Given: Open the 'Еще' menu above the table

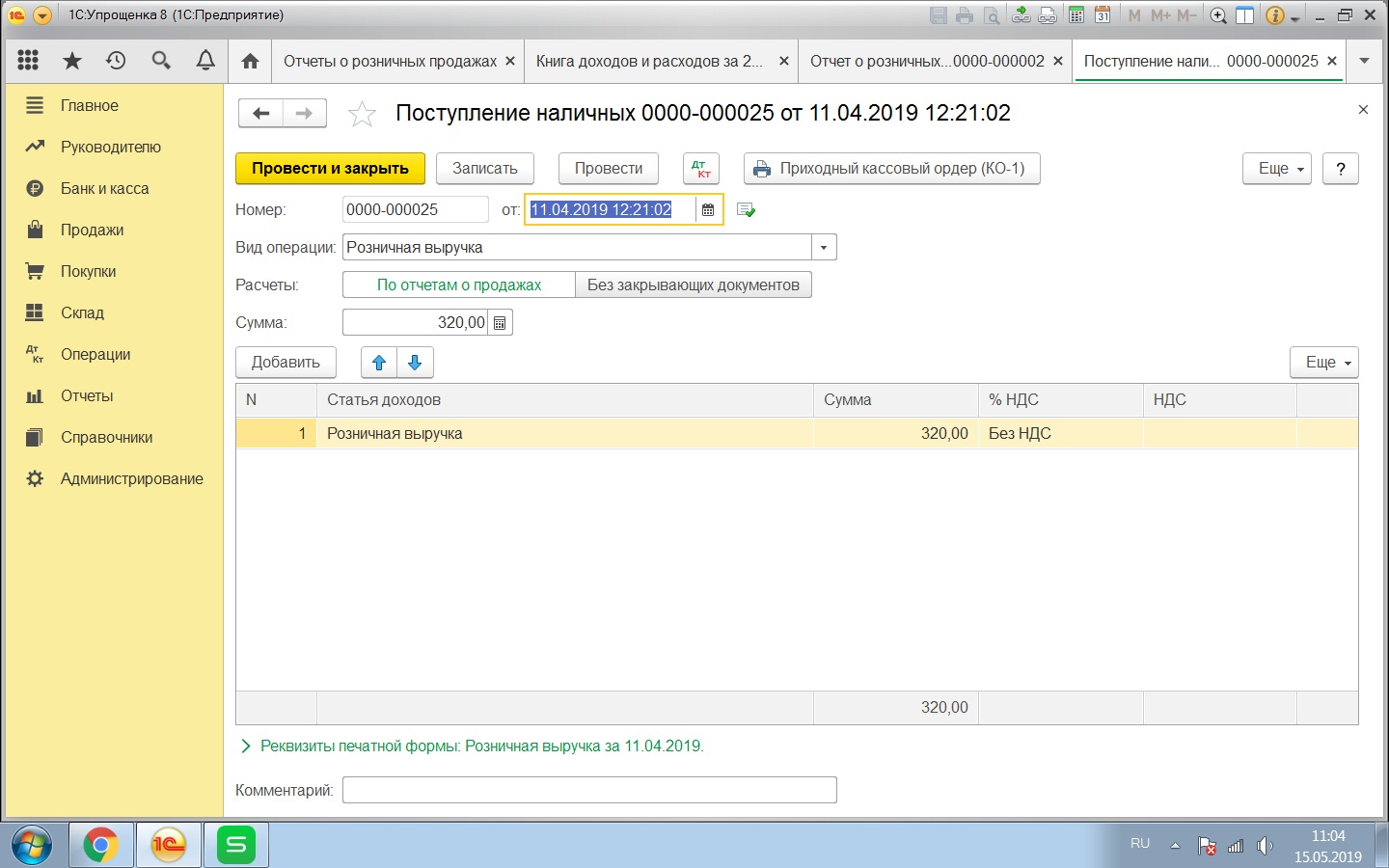Looking at the screenshot, I should [1323, 363].
